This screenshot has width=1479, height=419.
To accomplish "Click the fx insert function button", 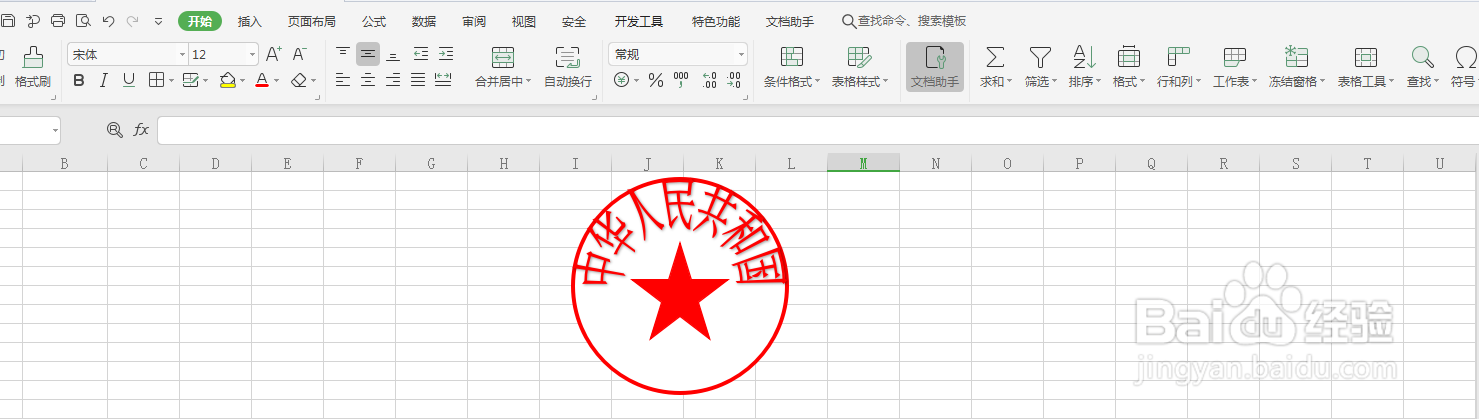I will click(141, 130).
